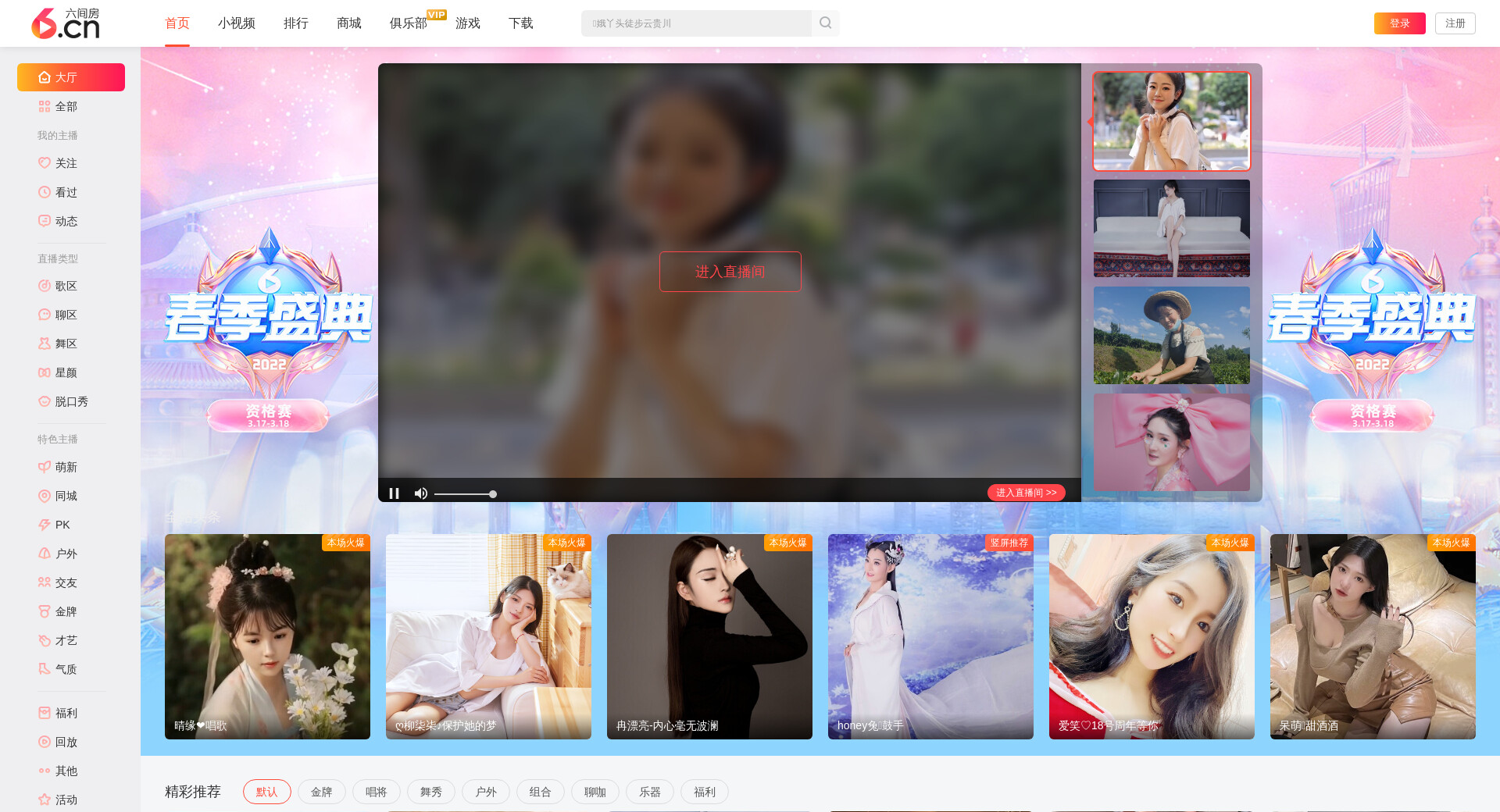The width and height of the screenshot is (1500, 812).
Task: Open 看过 history clock icon
Action: point(45,192)
